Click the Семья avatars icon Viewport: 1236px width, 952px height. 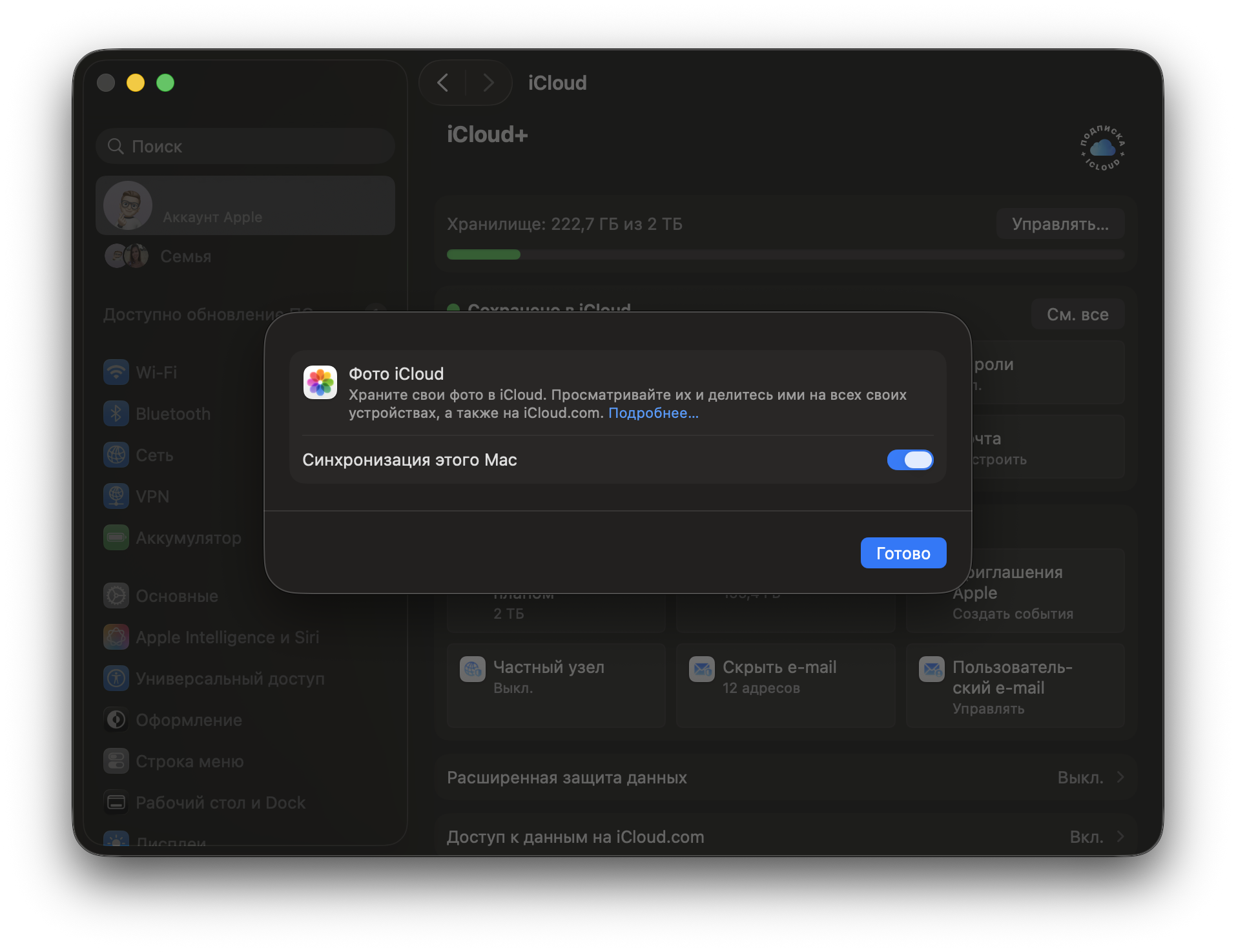coord(127,256)
